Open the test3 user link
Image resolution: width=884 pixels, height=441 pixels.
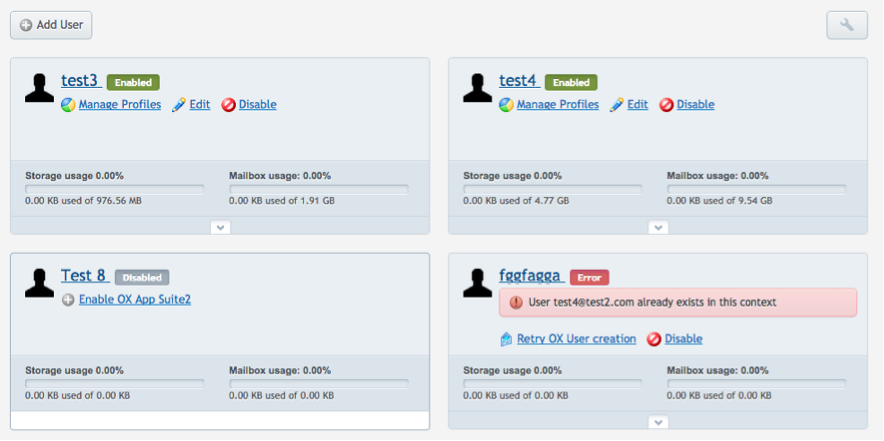point(81,81)
